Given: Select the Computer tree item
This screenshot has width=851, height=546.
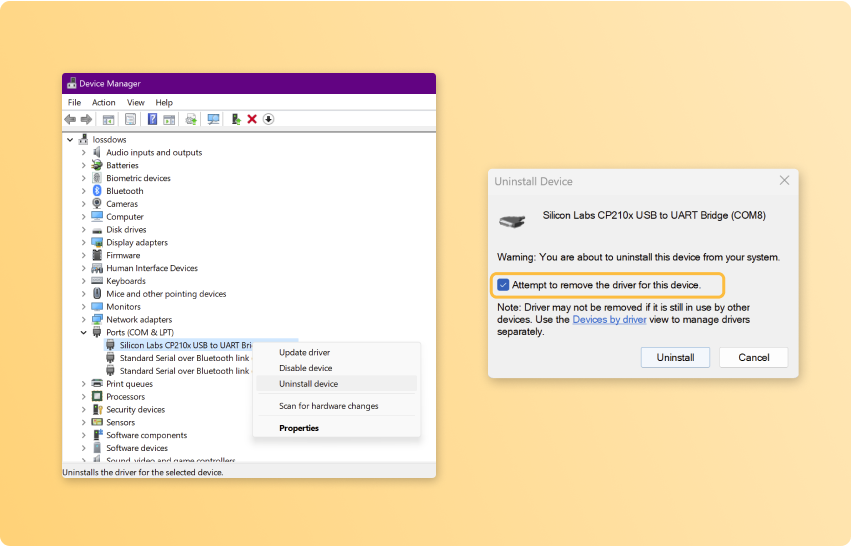Looking at the screenshot, I should pyautogui.click(x=125, y=217).
